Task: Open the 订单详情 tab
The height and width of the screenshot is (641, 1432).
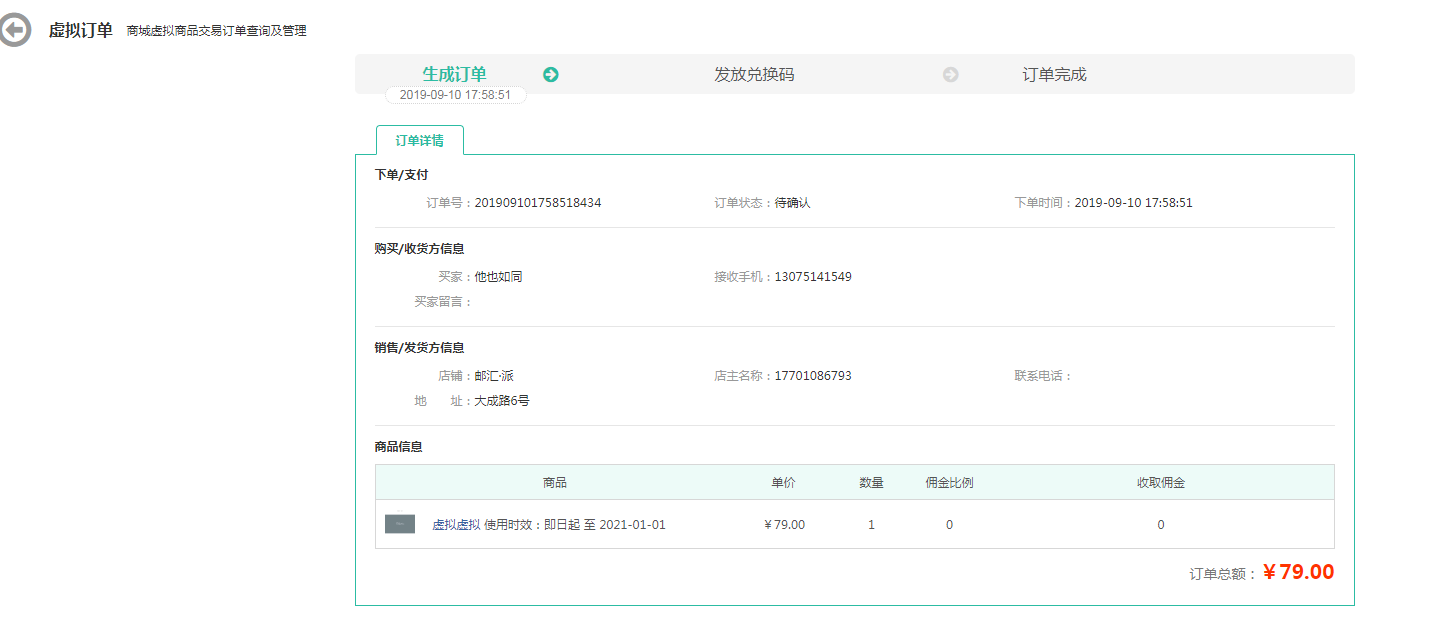Action: (x=419, y=141)
